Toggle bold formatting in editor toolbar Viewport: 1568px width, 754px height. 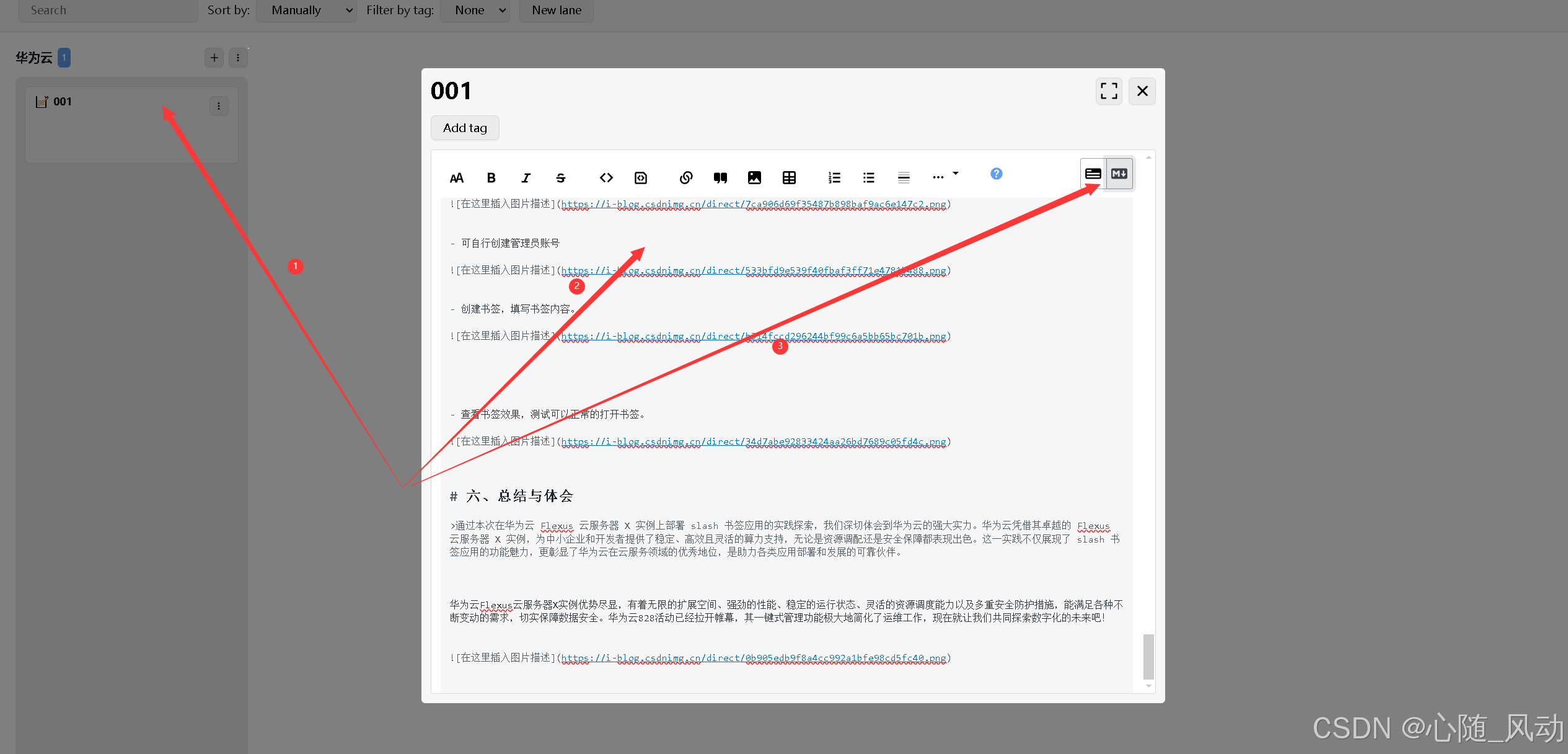491,178
